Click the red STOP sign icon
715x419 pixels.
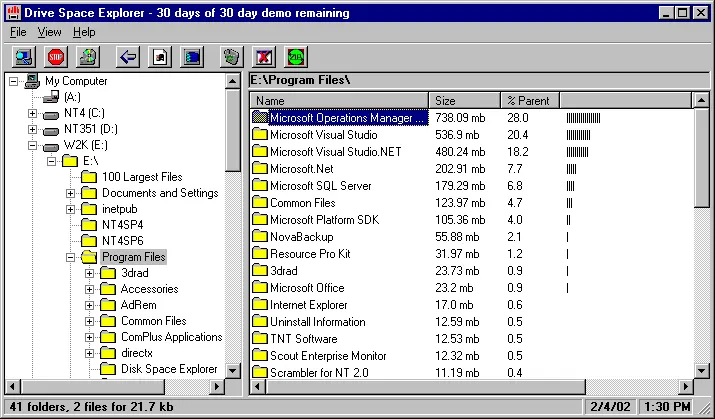click(x=56, y=57)
